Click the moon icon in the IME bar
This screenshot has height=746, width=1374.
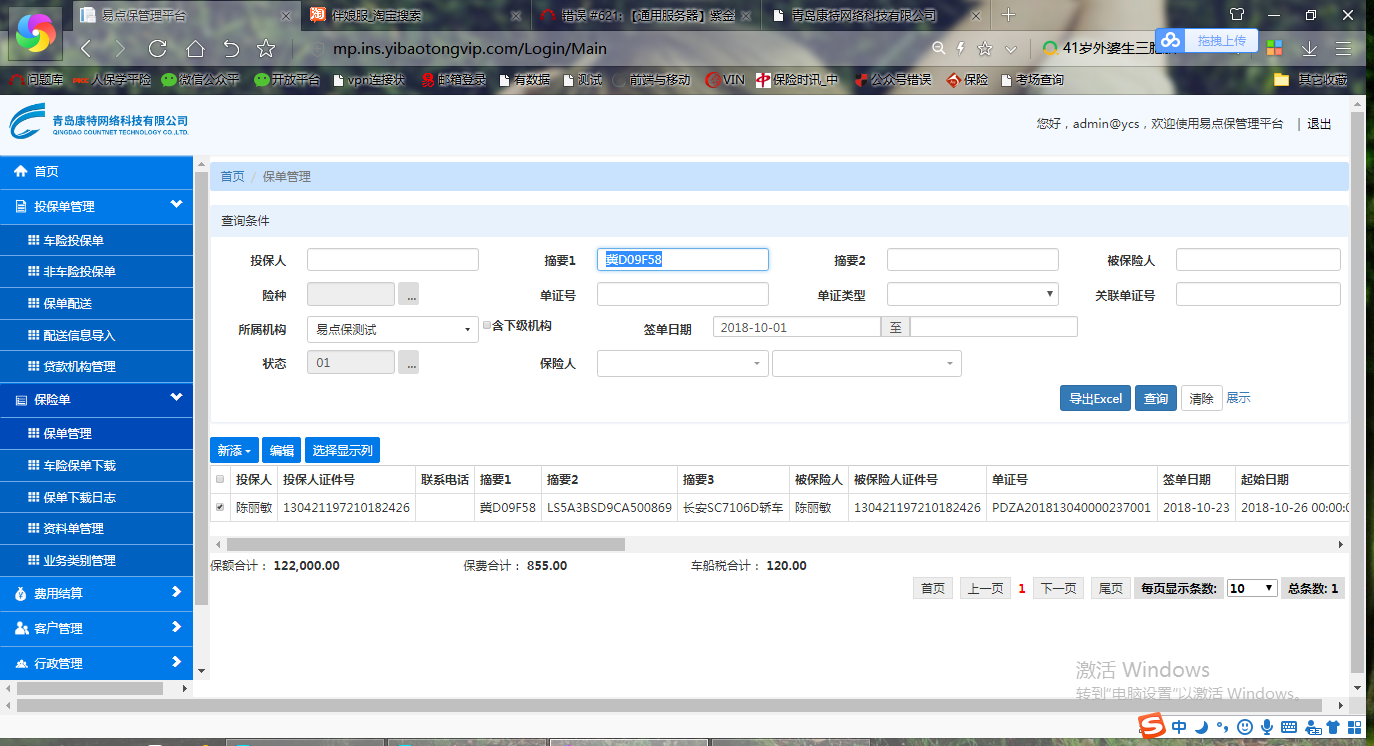[x=1202, y=727]
